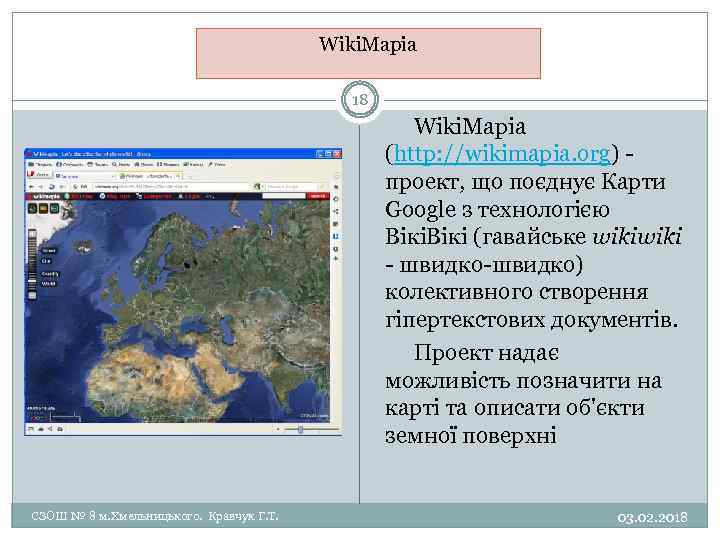The image size is (720, 540).
Task: Click the WikiMapia slide title box
Action: 368,53
